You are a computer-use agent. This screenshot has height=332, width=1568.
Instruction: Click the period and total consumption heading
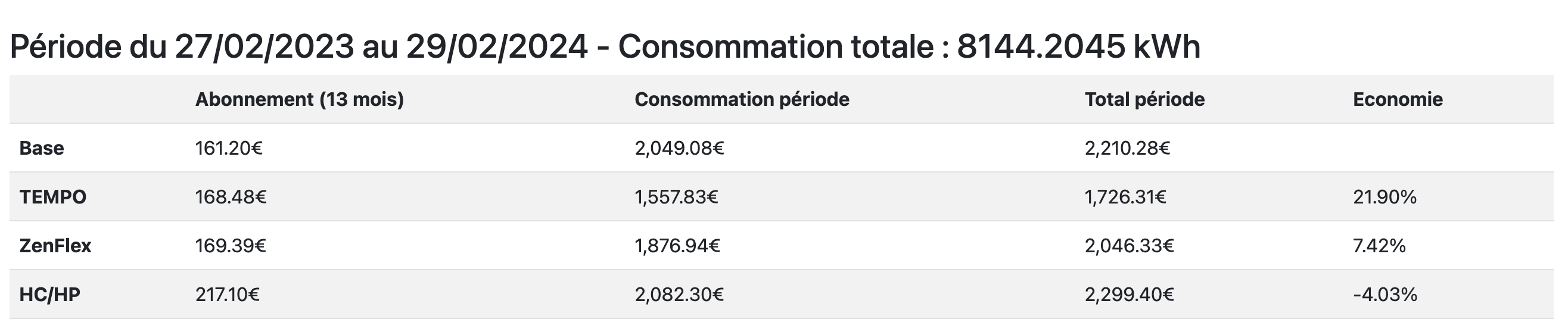pyautogui.click(x=605, y=46)
